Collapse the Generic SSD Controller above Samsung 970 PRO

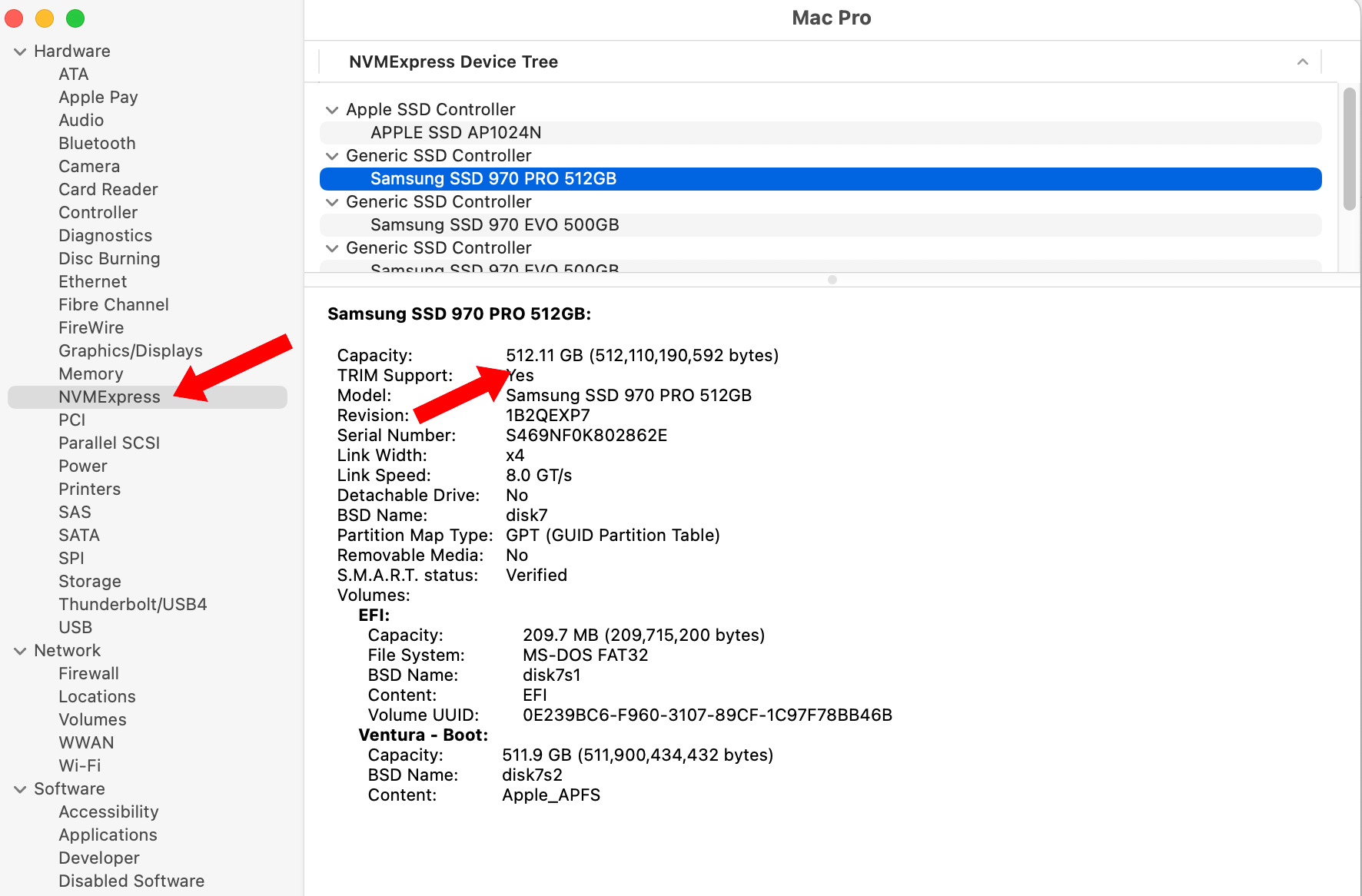(332, 156)
